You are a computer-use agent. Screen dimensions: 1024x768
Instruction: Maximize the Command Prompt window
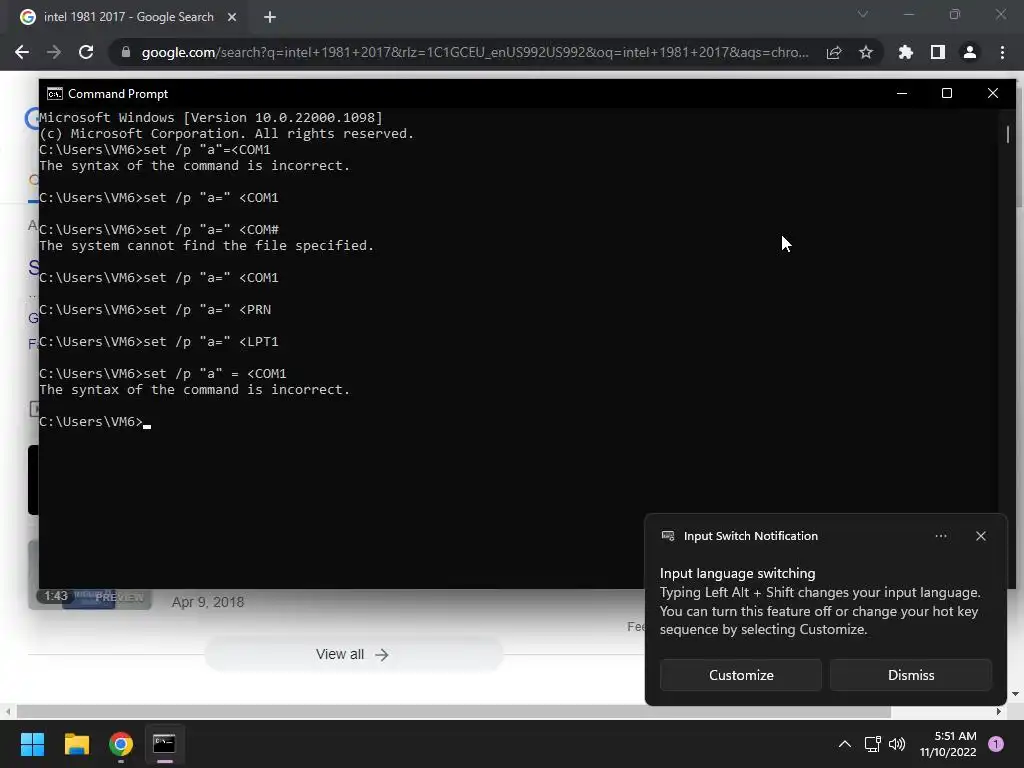click(947, 93)
